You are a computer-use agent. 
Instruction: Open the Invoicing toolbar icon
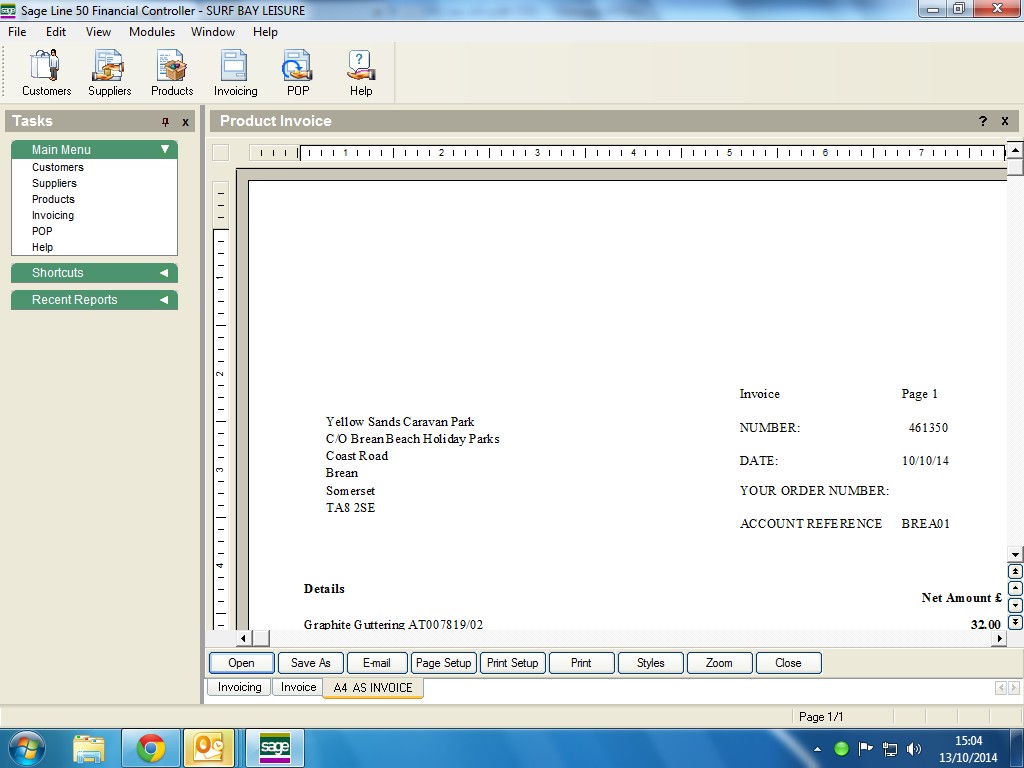click(235, 73)
